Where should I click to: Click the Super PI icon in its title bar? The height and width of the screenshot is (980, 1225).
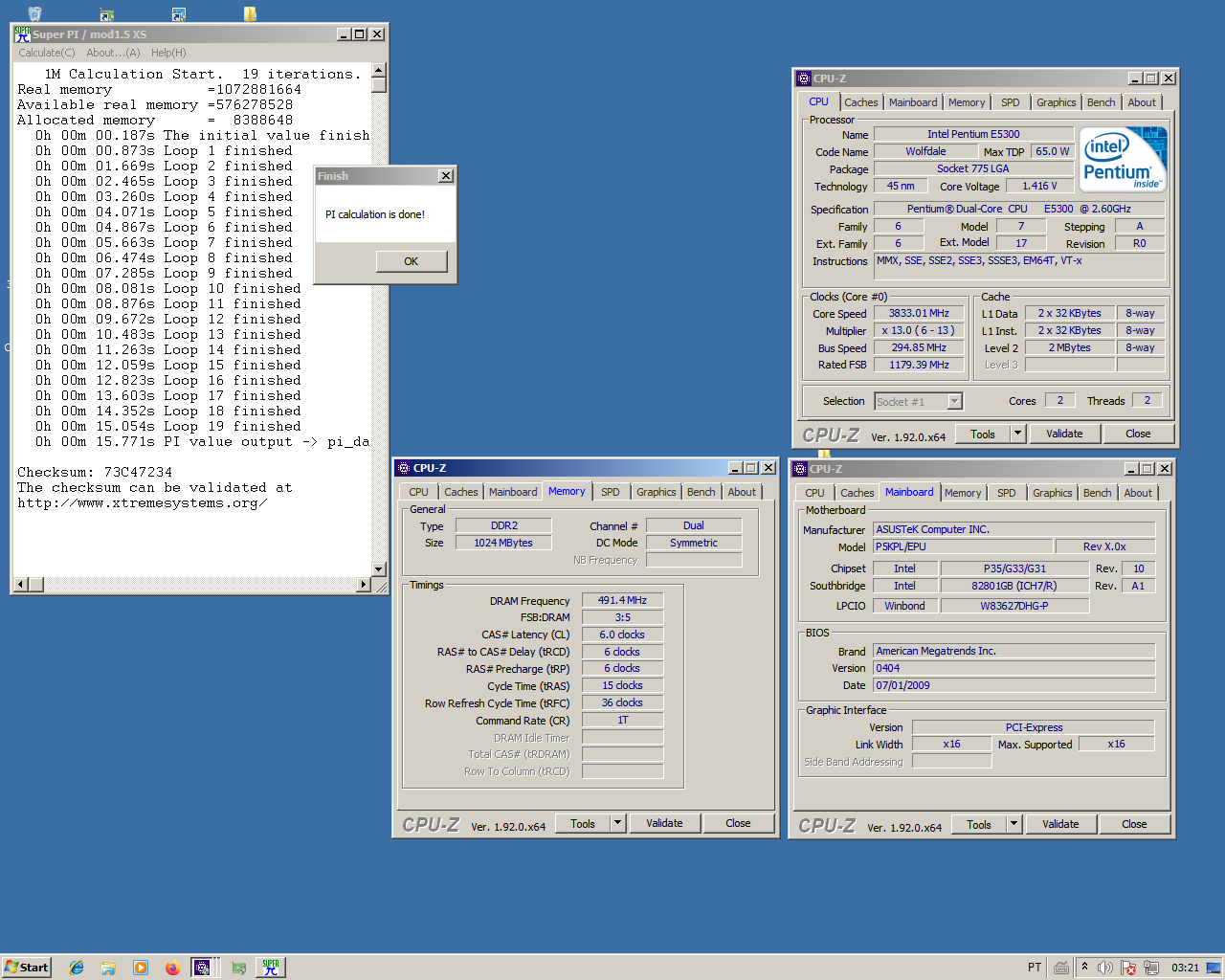[x=22, y=33]
